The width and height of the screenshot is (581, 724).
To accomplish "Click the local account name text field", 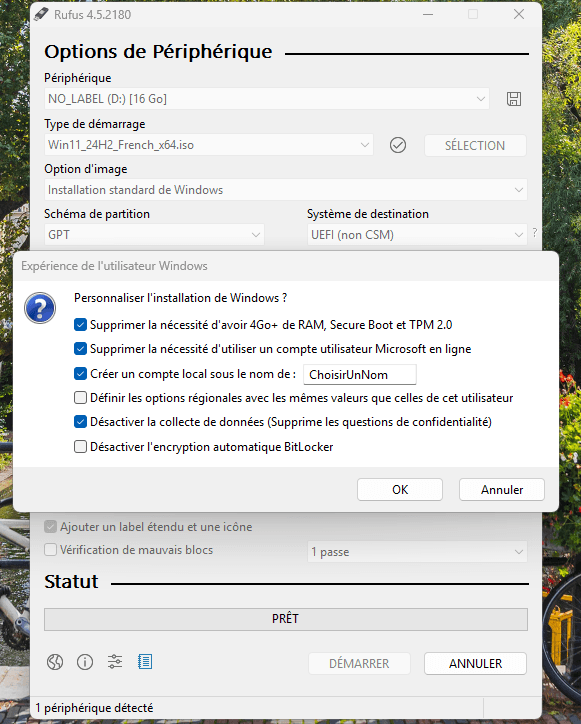I will pos(360,374).
